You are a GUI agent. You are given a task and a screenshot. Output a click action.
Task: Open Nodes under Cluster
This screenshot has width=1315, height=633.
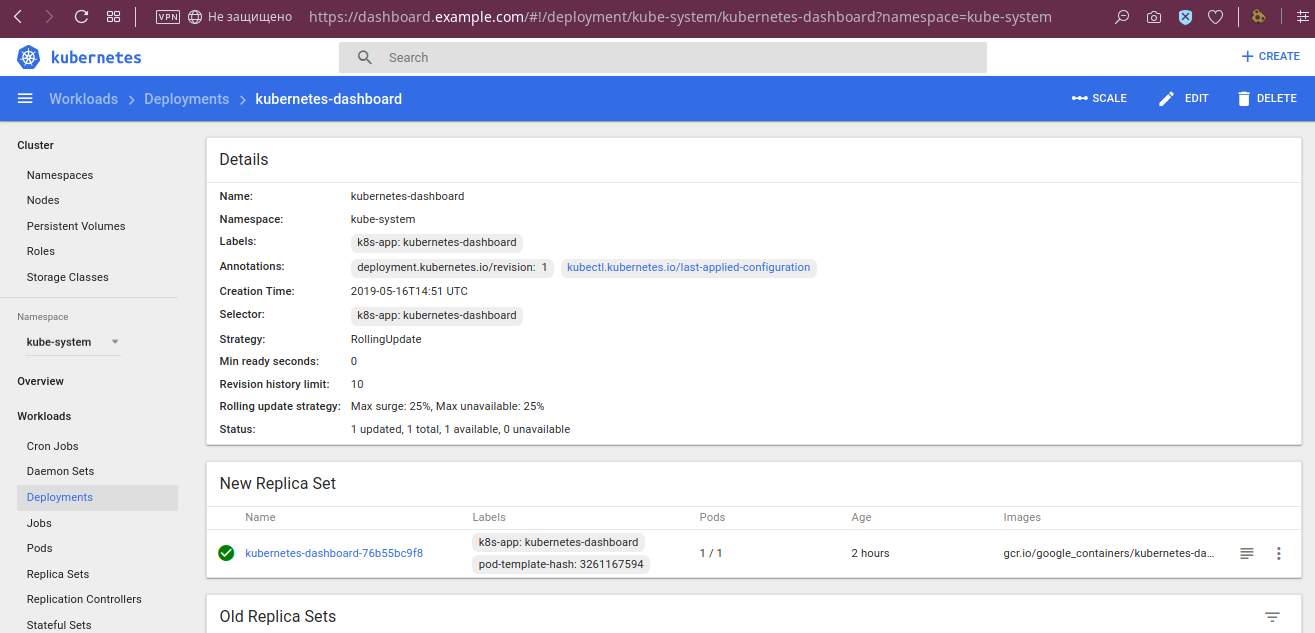click(x=43, y=200)
